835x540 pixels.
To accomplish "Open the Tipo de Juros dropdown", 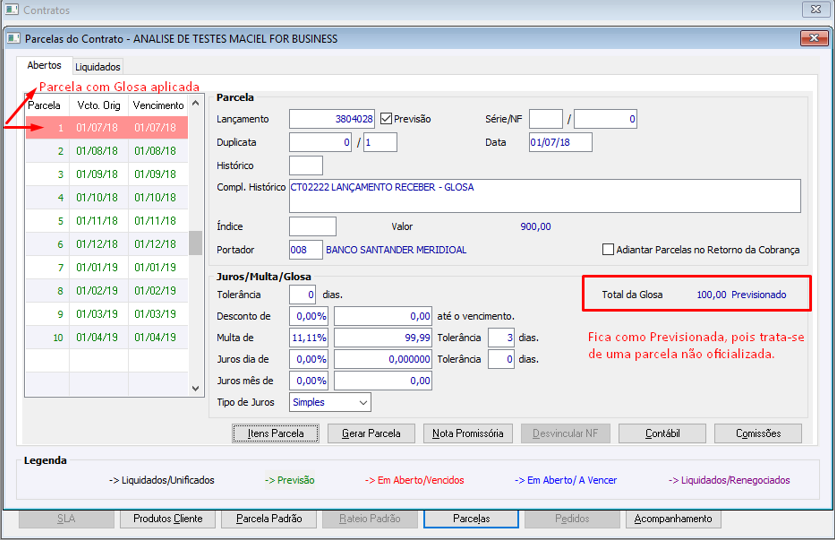I will (330, 402).
